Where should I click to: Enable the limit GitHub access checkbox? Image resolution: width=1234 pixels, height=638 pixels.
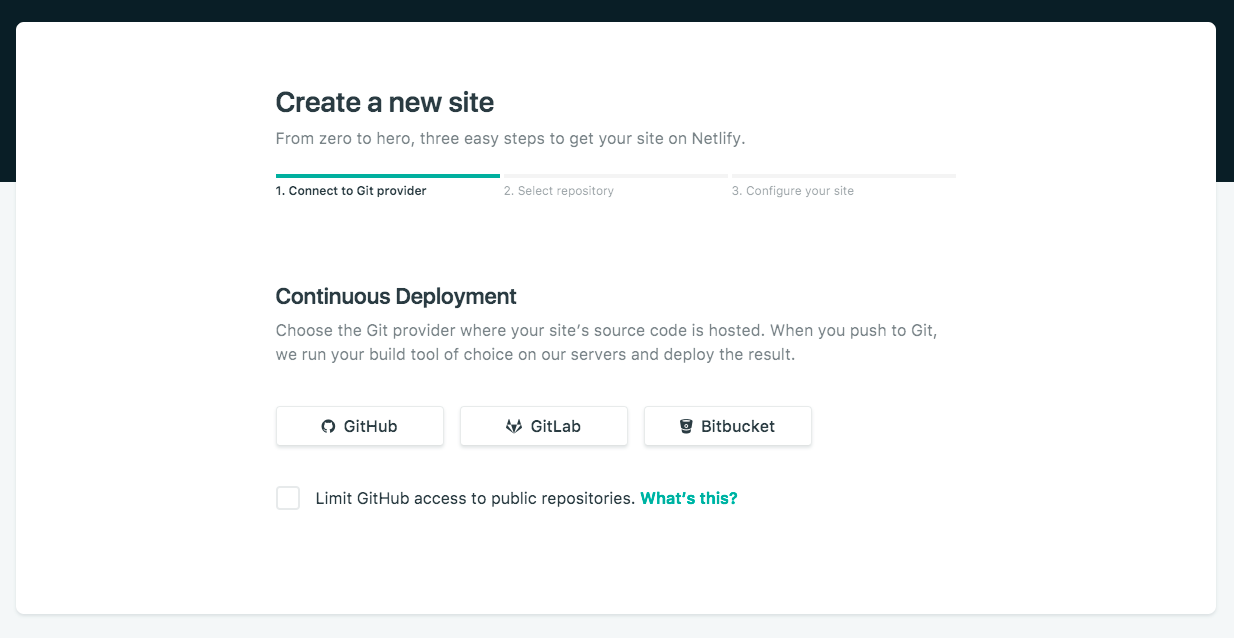click(288, 498)
